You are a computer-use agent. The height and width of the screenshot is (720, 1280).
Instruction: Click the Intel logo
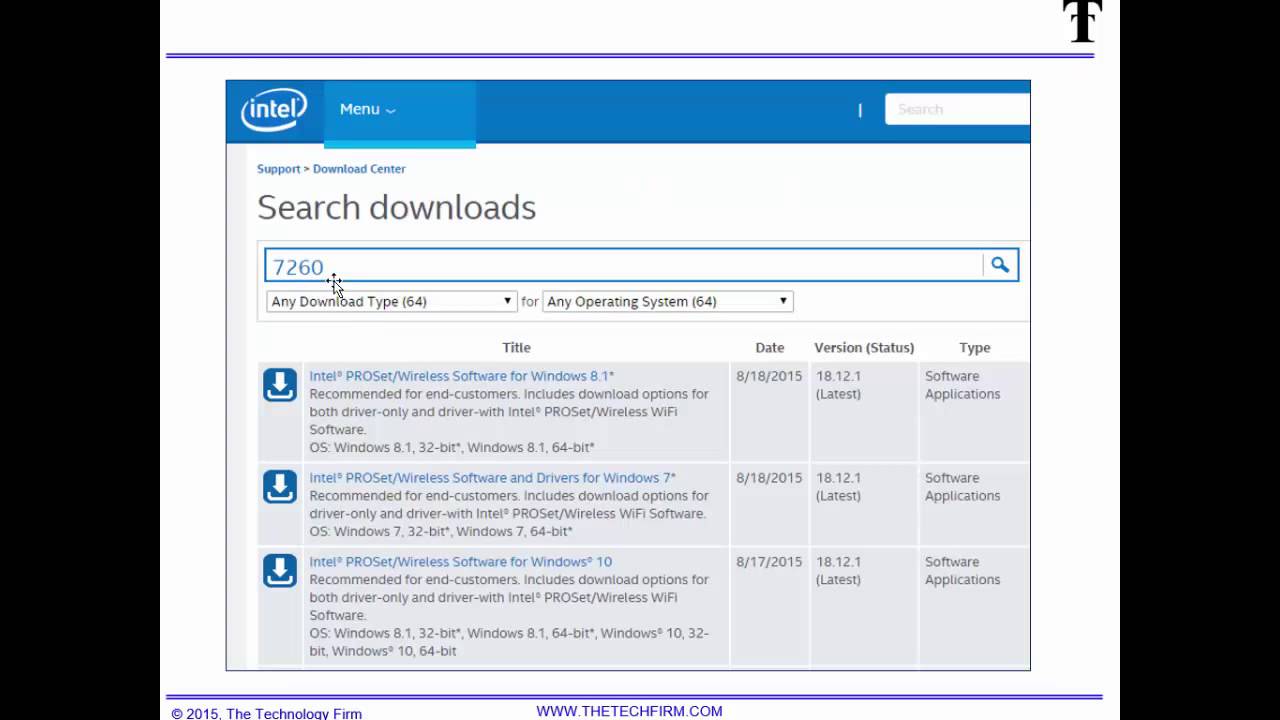[x=274, y=110]
